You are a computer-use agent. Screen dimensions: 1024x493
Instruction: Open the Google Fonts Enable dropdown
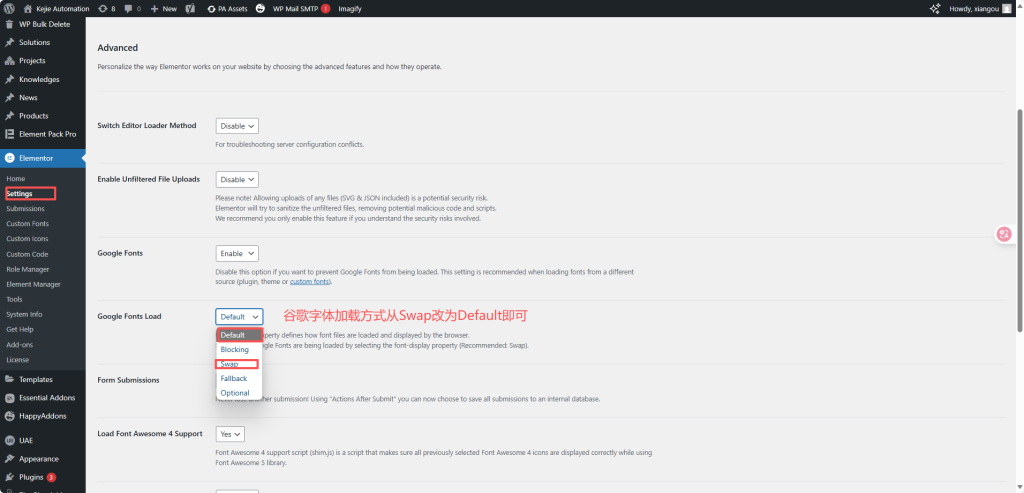point(237,254)
